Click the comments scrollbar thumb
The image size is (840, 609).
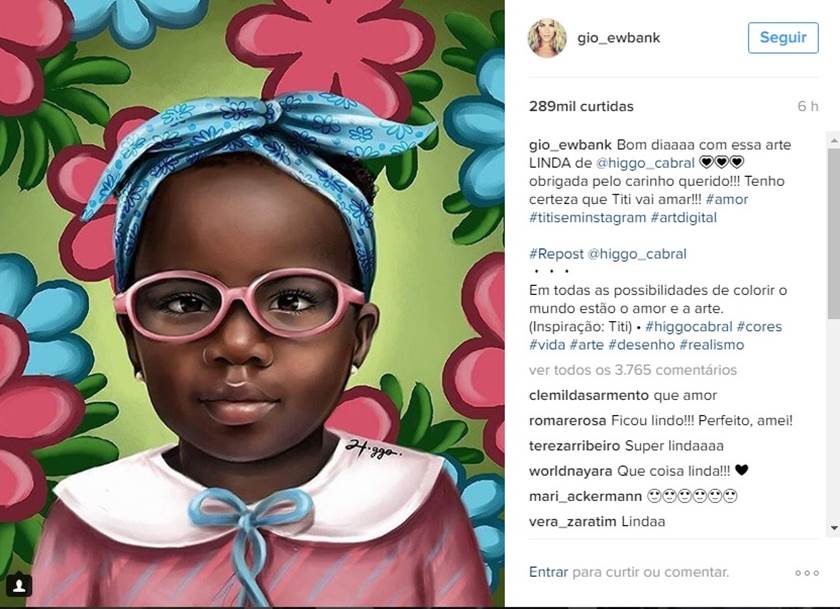pos(834,234)
